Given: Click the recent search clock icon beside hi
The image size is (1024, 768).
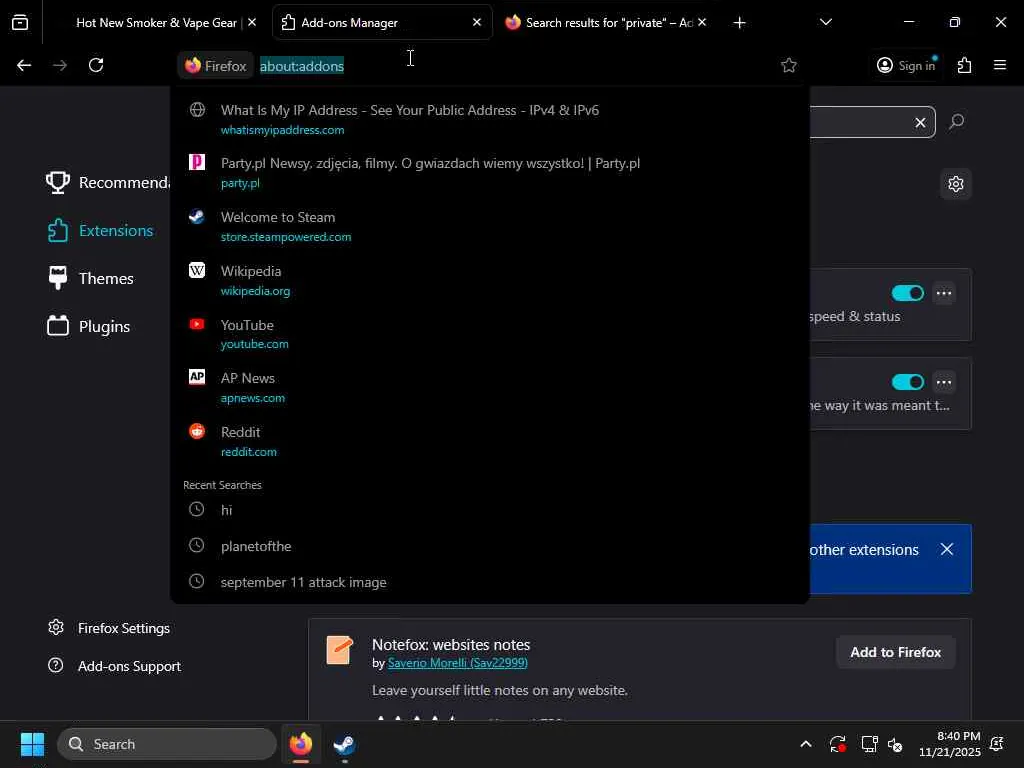Looking at the screenshot, I should coord(197,509).
